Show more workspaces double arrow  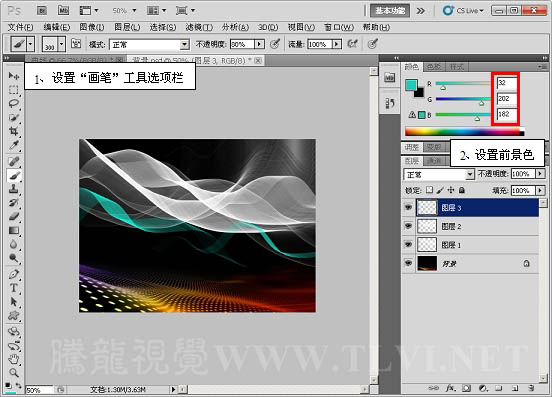coord(420,11)
